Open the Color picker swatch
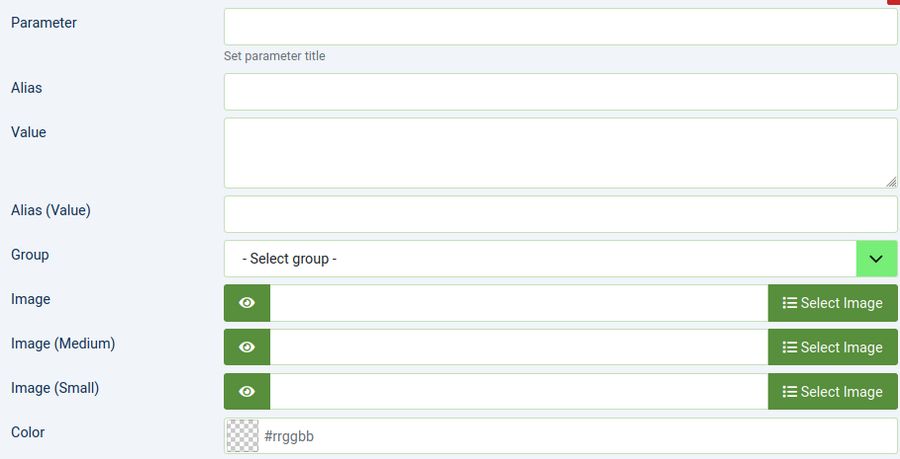This screenshot has height=459, width=900. [243, 436]
